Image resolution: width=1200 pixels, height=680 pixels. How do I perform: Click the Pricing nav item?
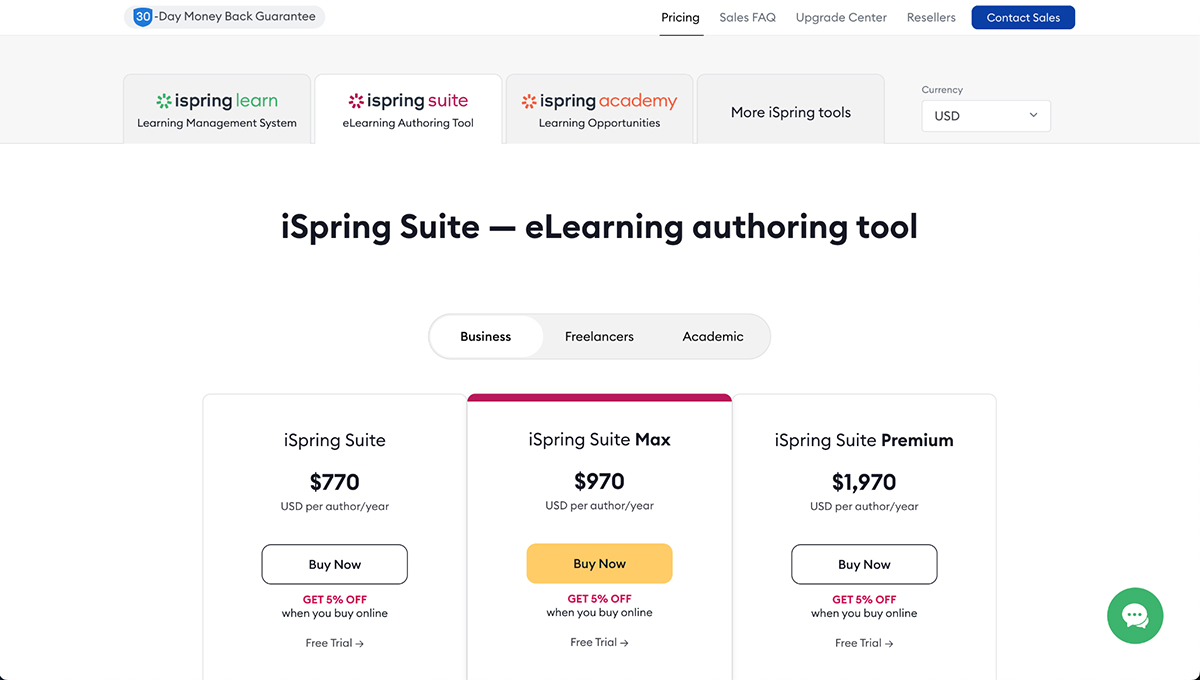pyautogui.click(x=681, y=18)
